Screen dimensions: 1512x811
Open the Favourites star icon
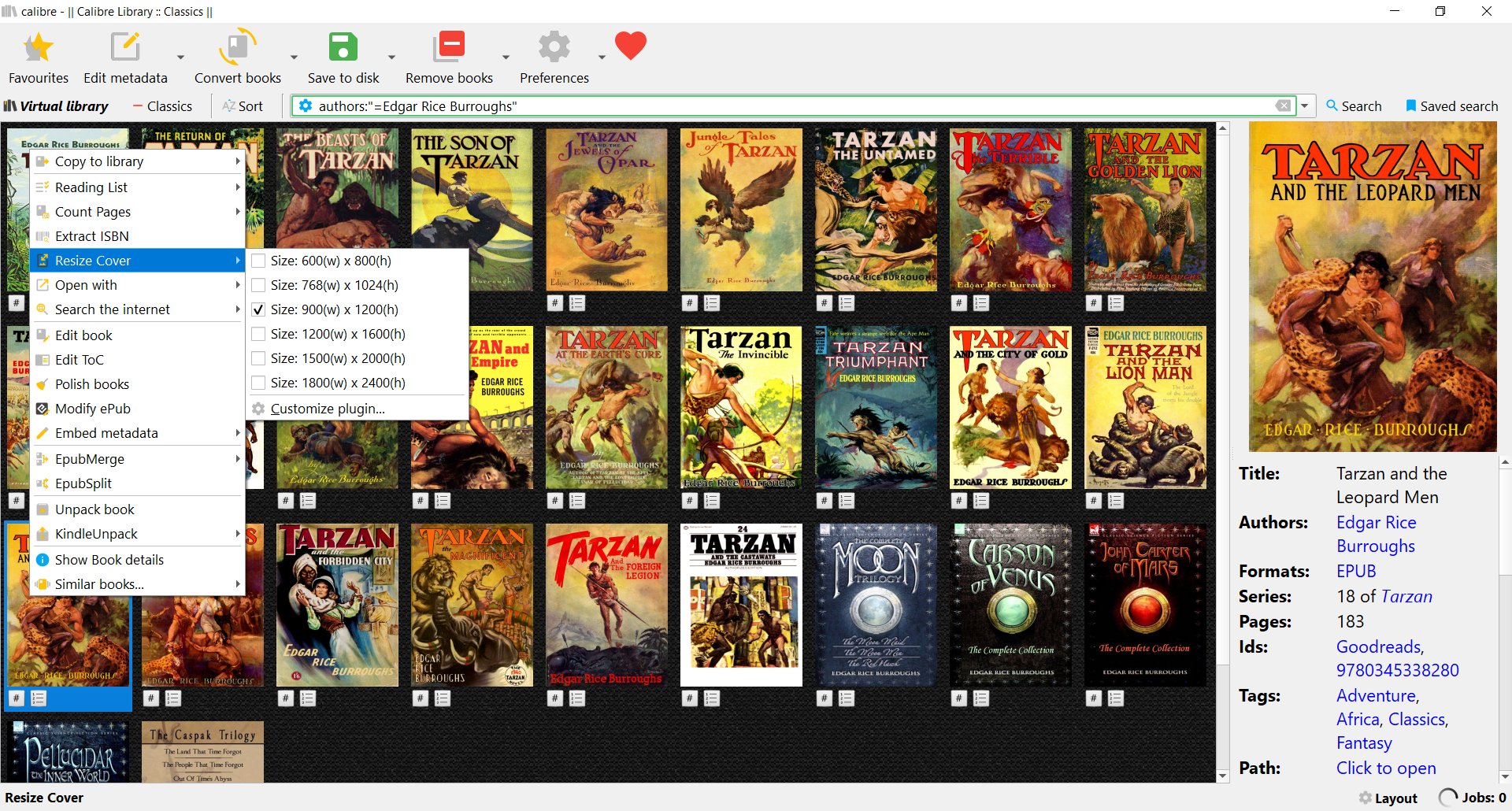[x=38, y=48]
